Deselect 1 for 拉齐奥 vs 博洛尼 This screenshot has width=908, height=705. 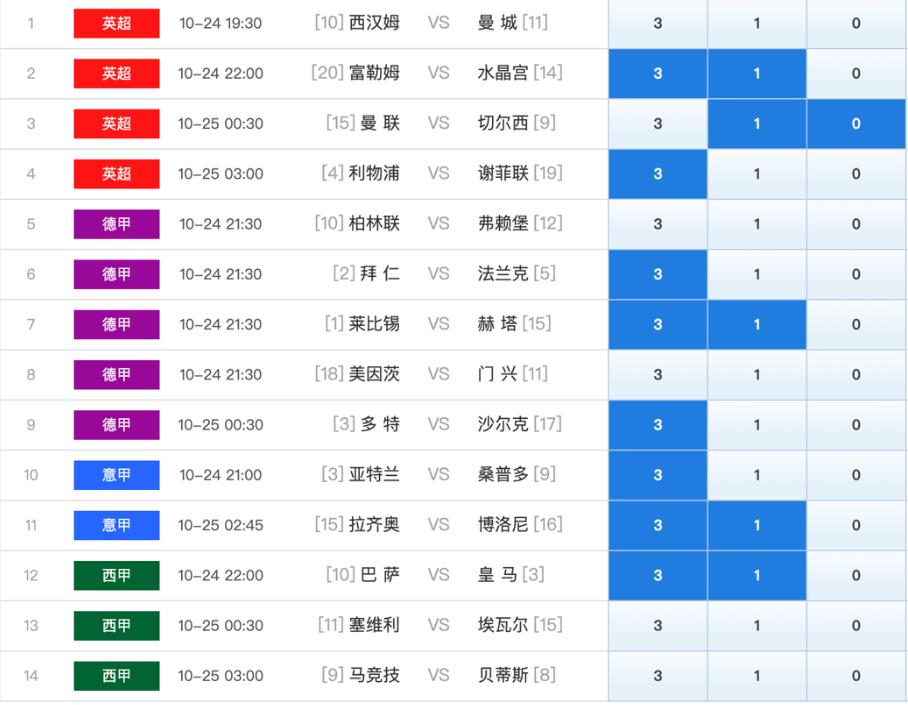(x=757, y=525)
